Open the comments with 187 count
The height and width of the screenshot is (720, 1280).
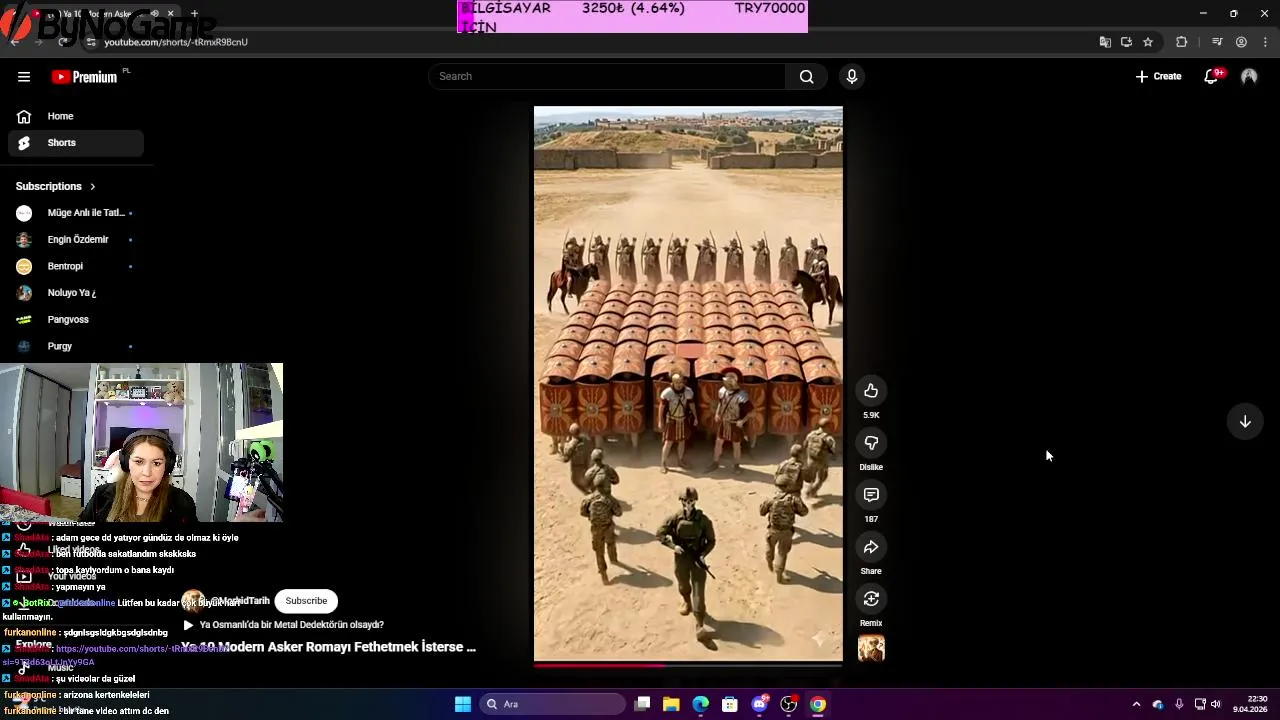pos(871,495)
